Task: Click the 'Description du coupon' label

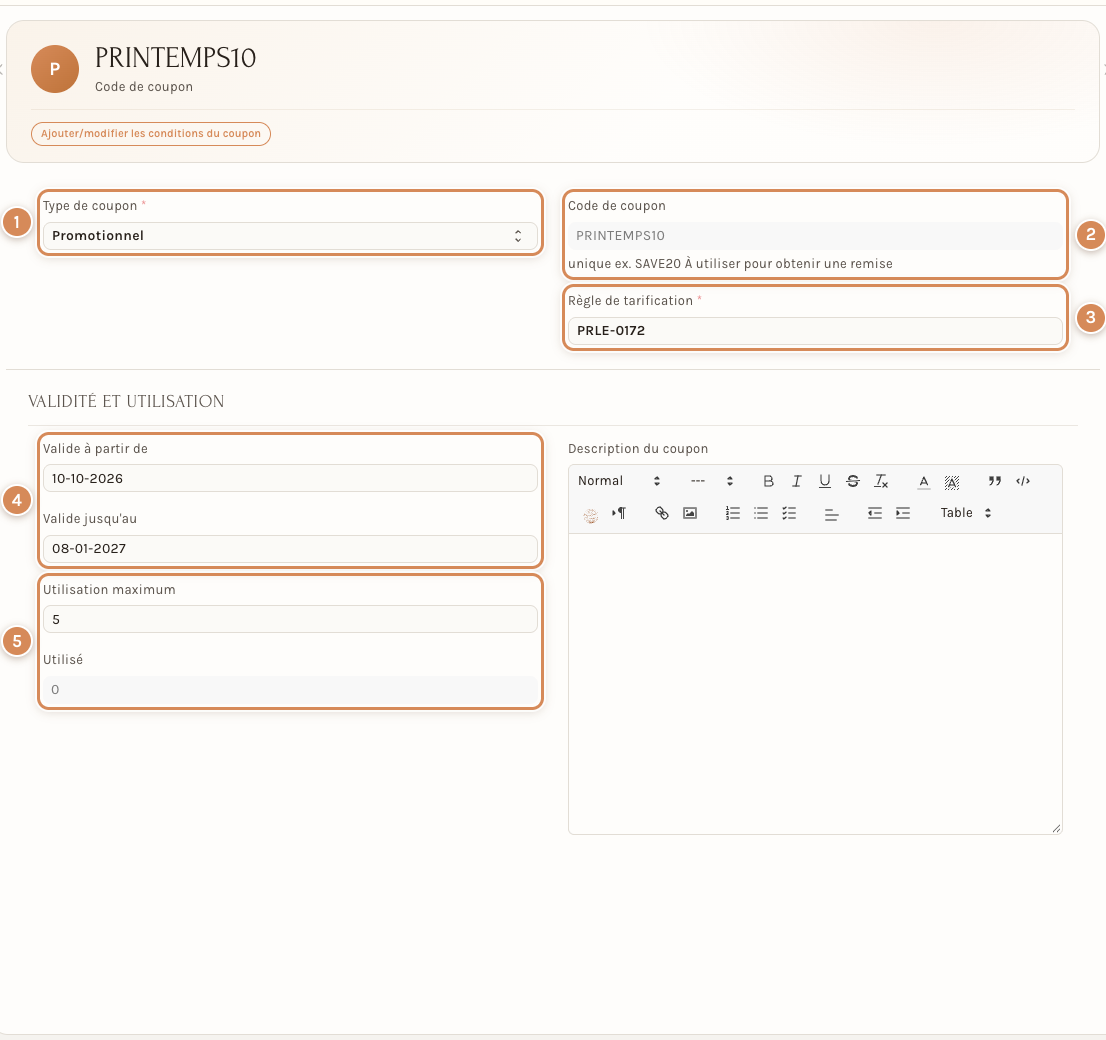Action: pyautogui.click(x=638, y=449)
